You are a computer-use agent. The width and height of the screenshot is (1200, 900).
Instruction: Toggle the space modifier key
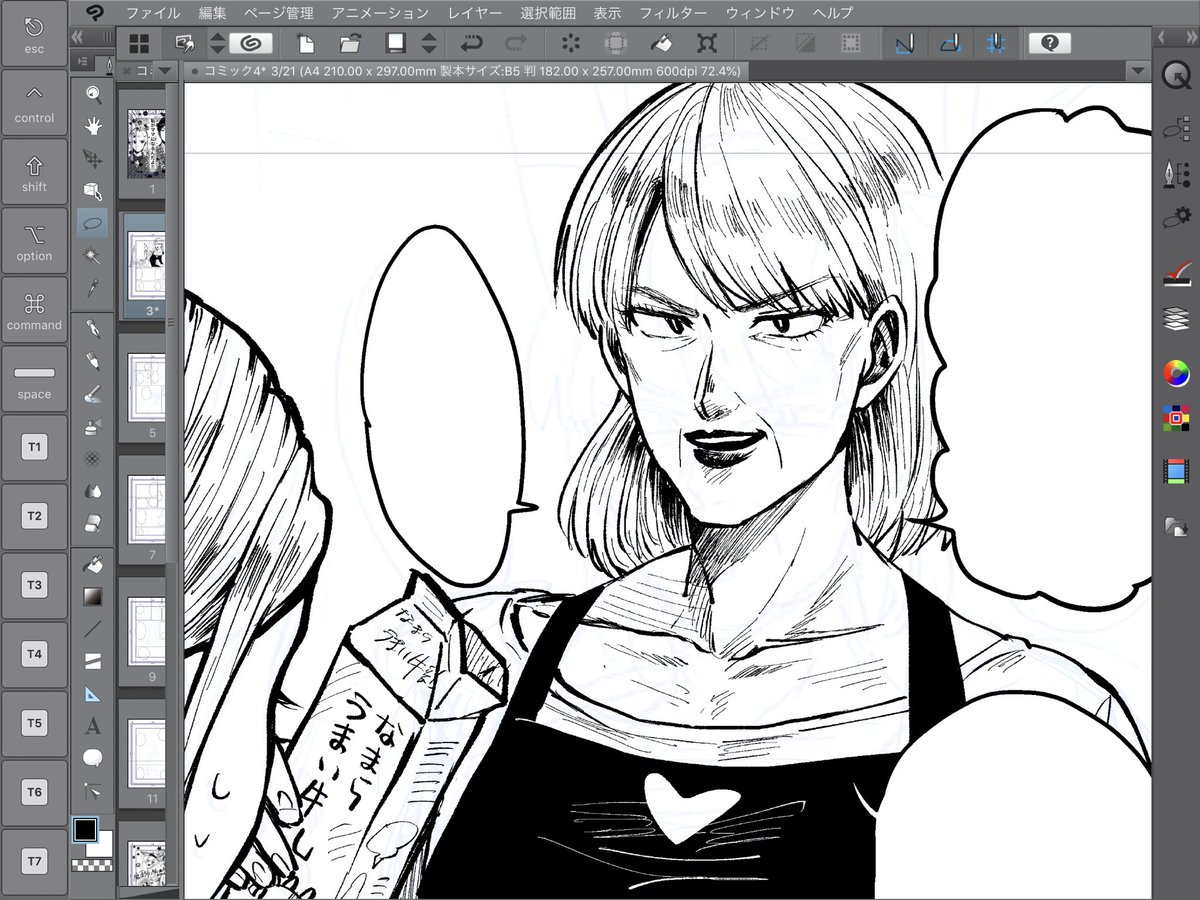[34, 379]
